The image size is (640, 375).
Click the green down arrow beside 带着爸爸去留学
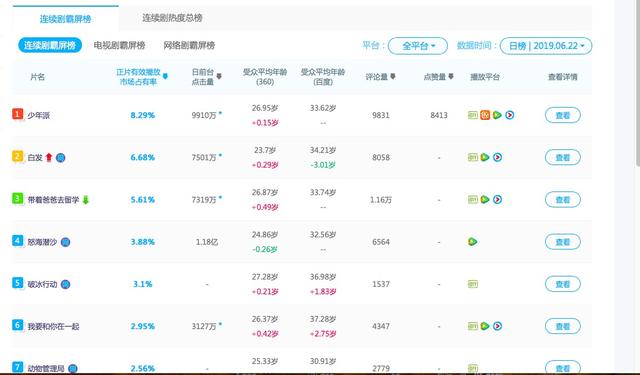click(86, 200)
